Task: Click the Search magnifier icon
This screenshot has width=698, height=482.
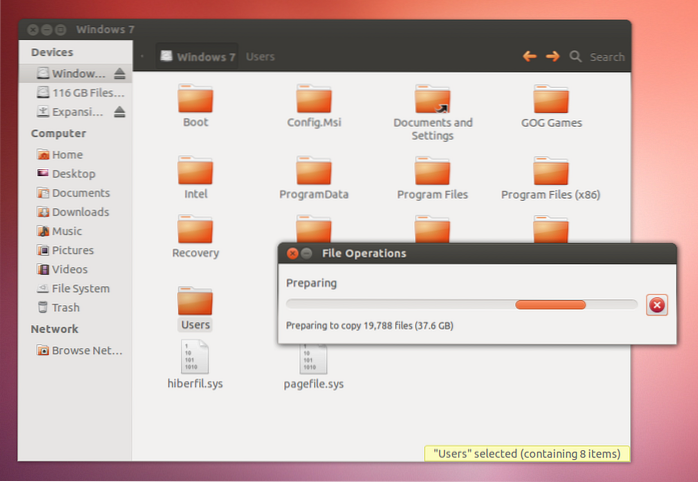Action: point(576,57)
